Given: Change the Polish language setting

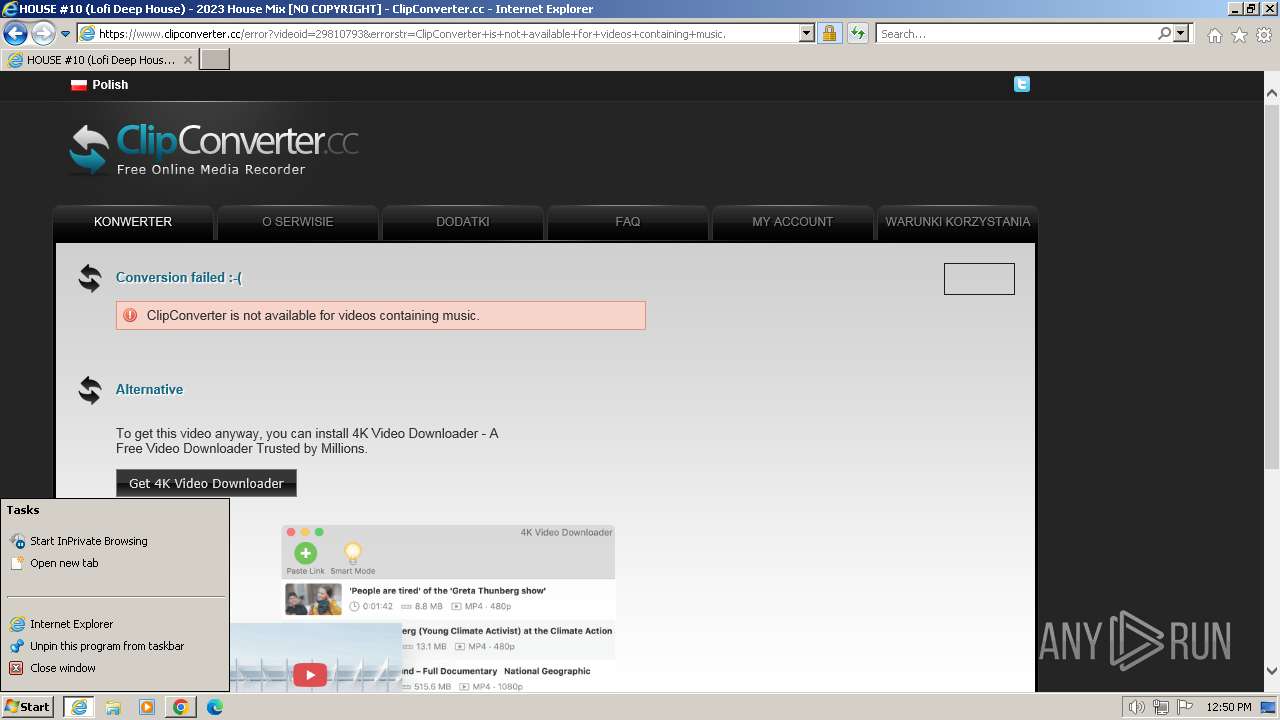Looking at the screenshot, I should (110, 85).
